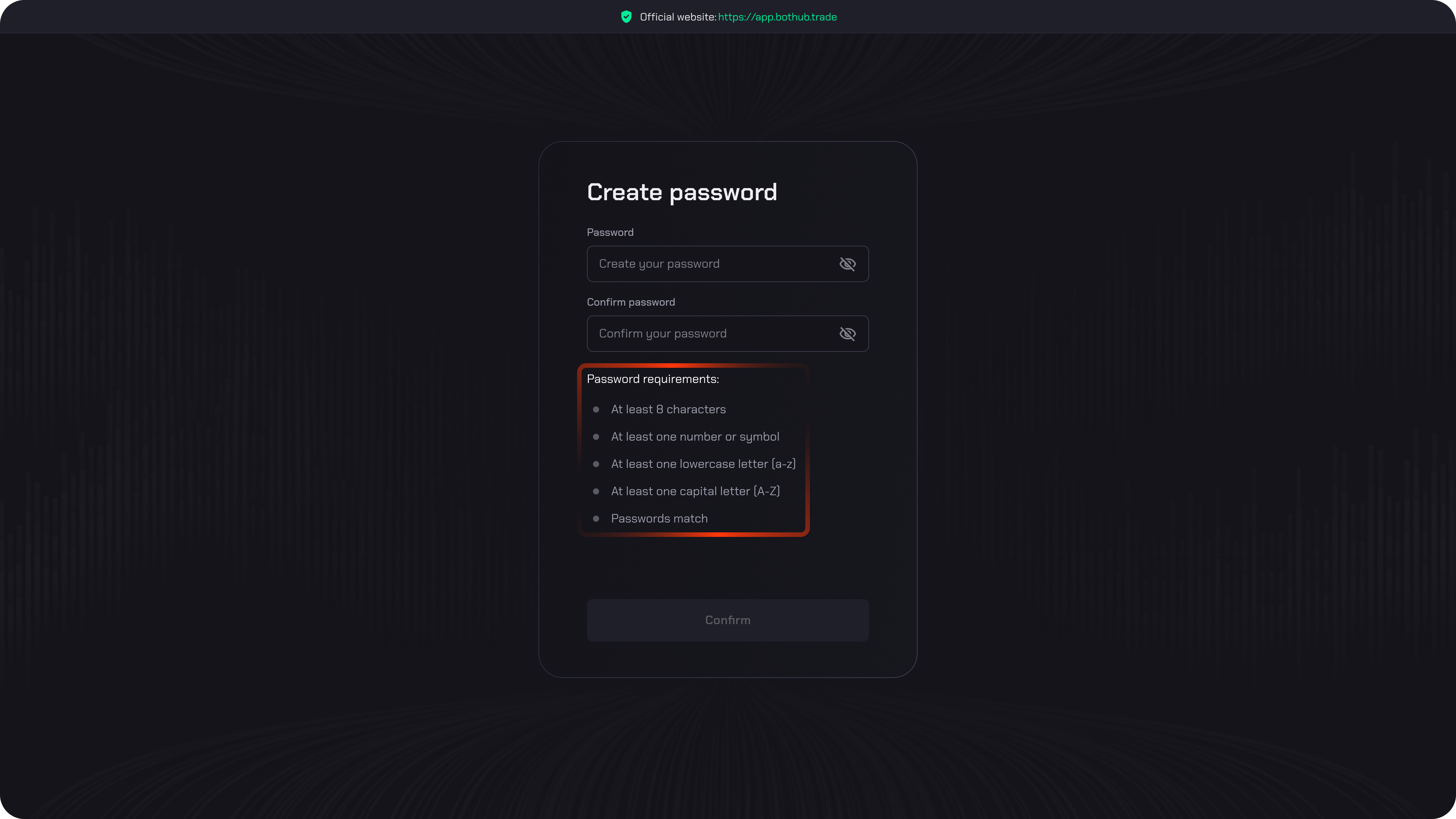Click the bullet dot beside the capital letter requirement
This screenshot has width=1456, height=819.
click(596, 491)
